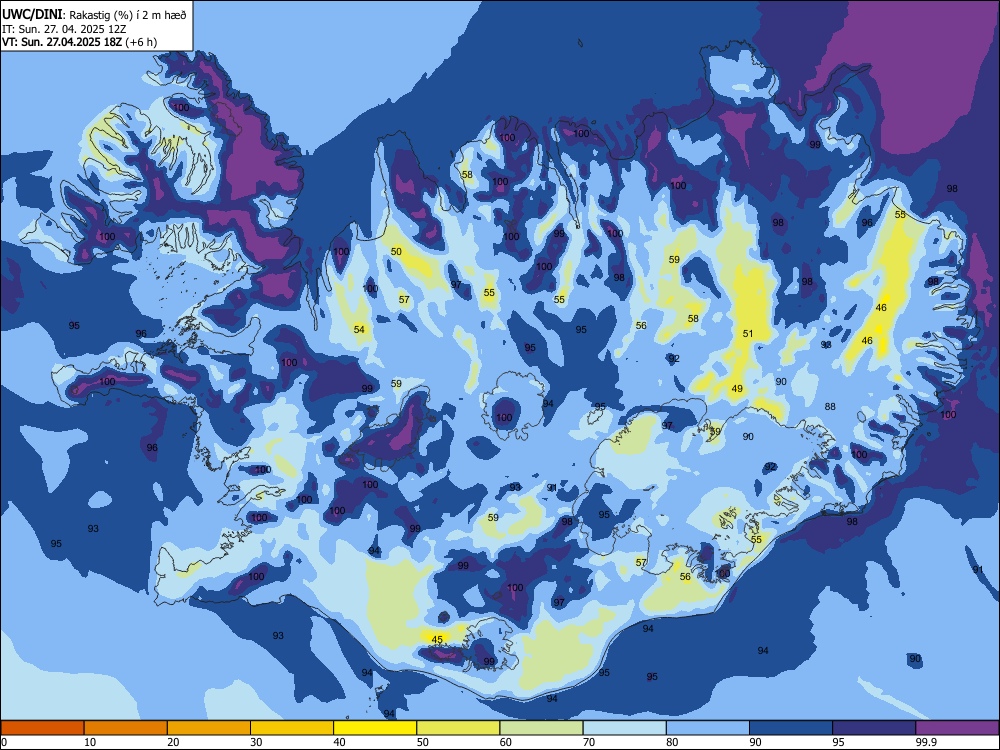
Task: Select the orange 10–20 legend color box
Action: tap(126, 728)
